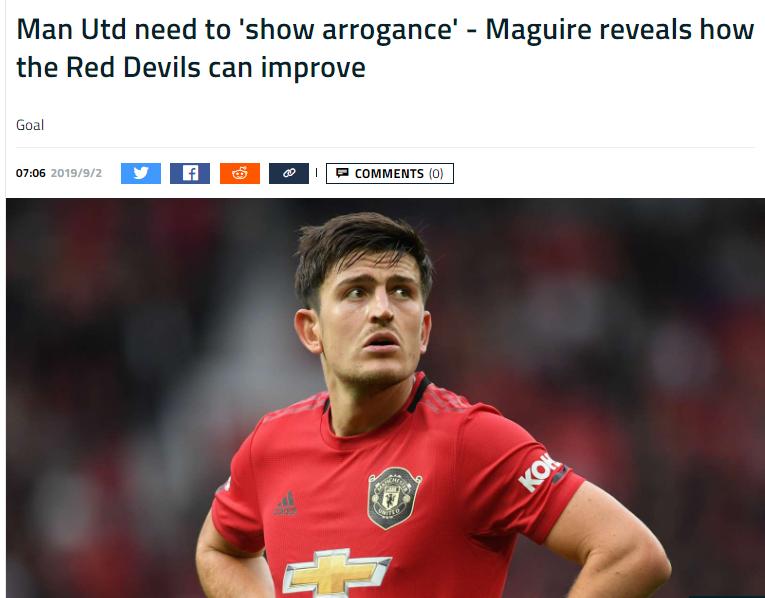Open the Maguire article photo
Viewport: 765px width, 598px height.
pyautogui.click(x=385, y=398)
